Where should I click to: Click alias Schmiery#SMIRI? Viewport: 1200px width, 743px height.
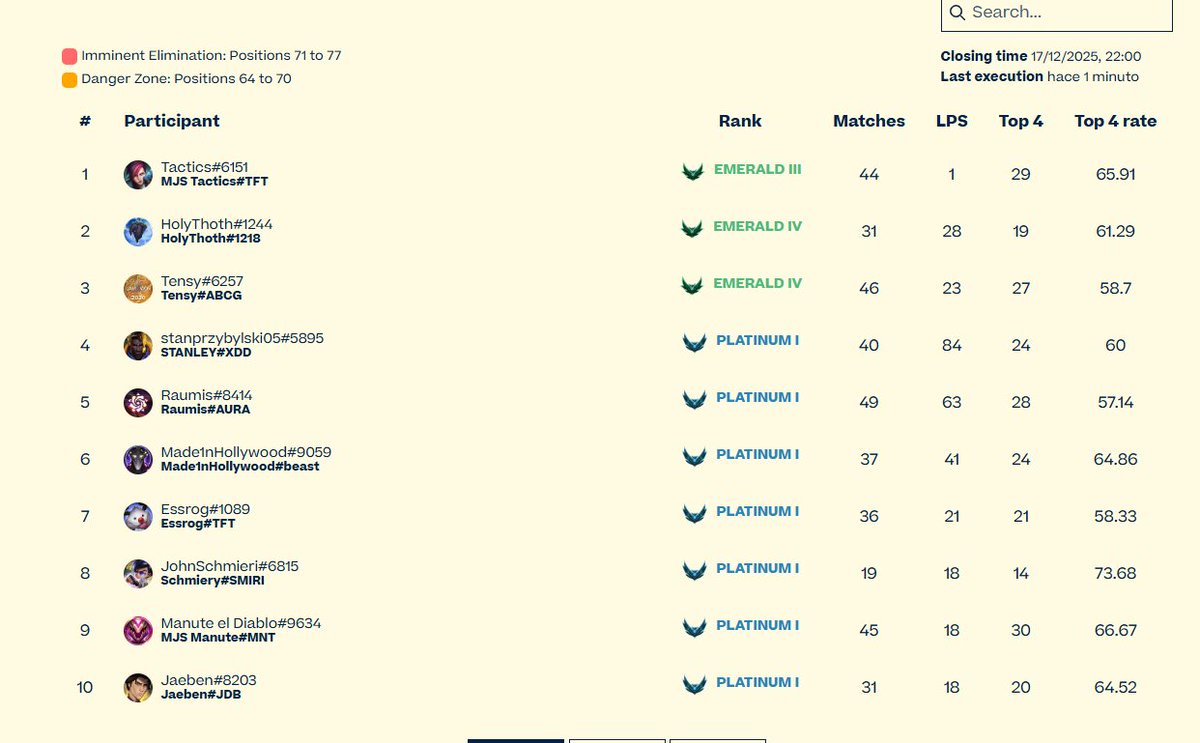coord(213,581)
